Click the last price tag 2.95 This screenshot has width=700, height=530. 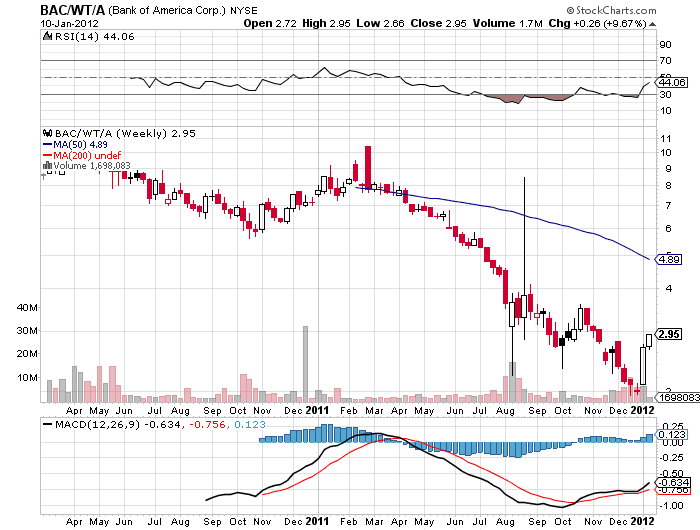coord(668,334)
